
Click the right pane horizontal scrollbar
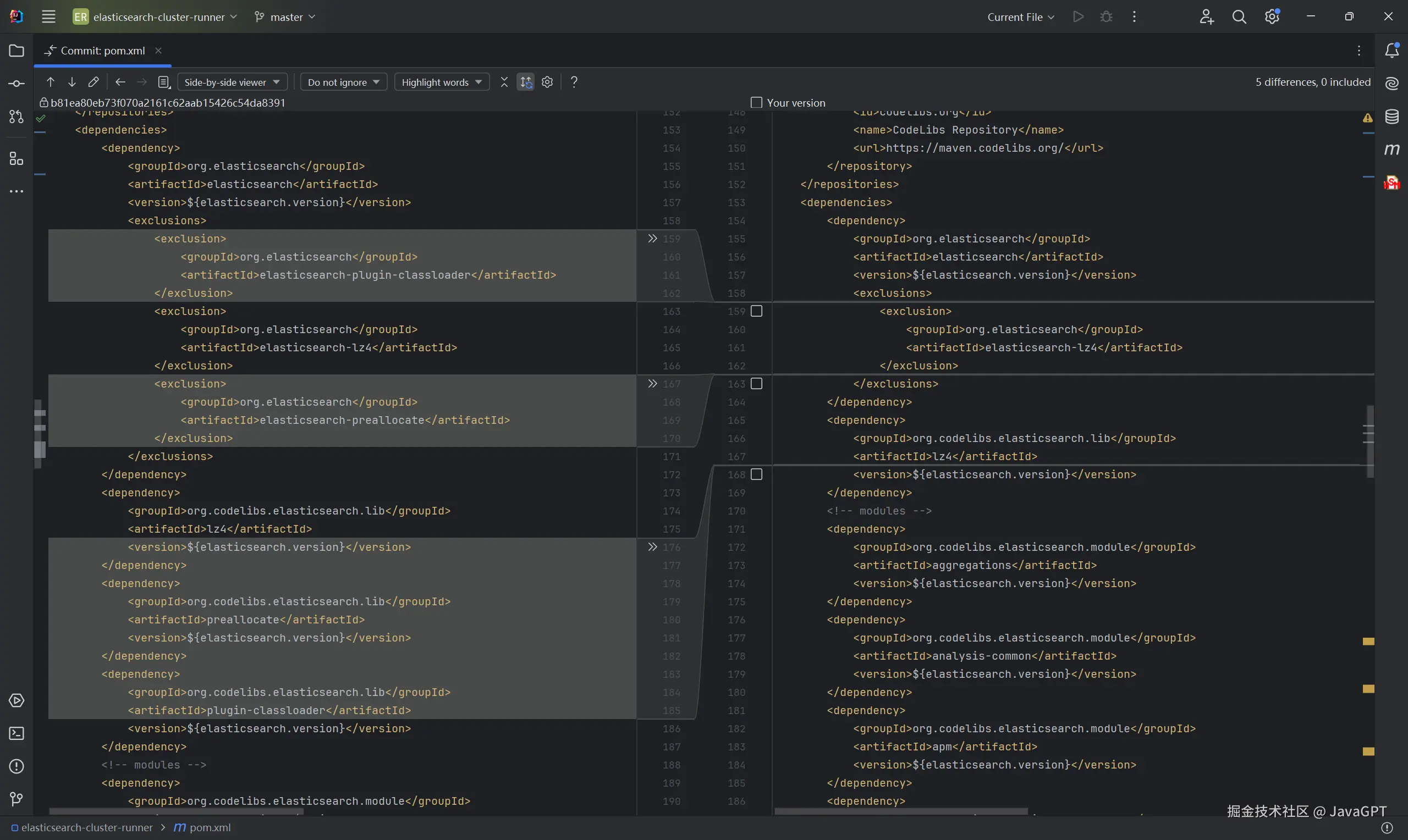click(900, 812)
